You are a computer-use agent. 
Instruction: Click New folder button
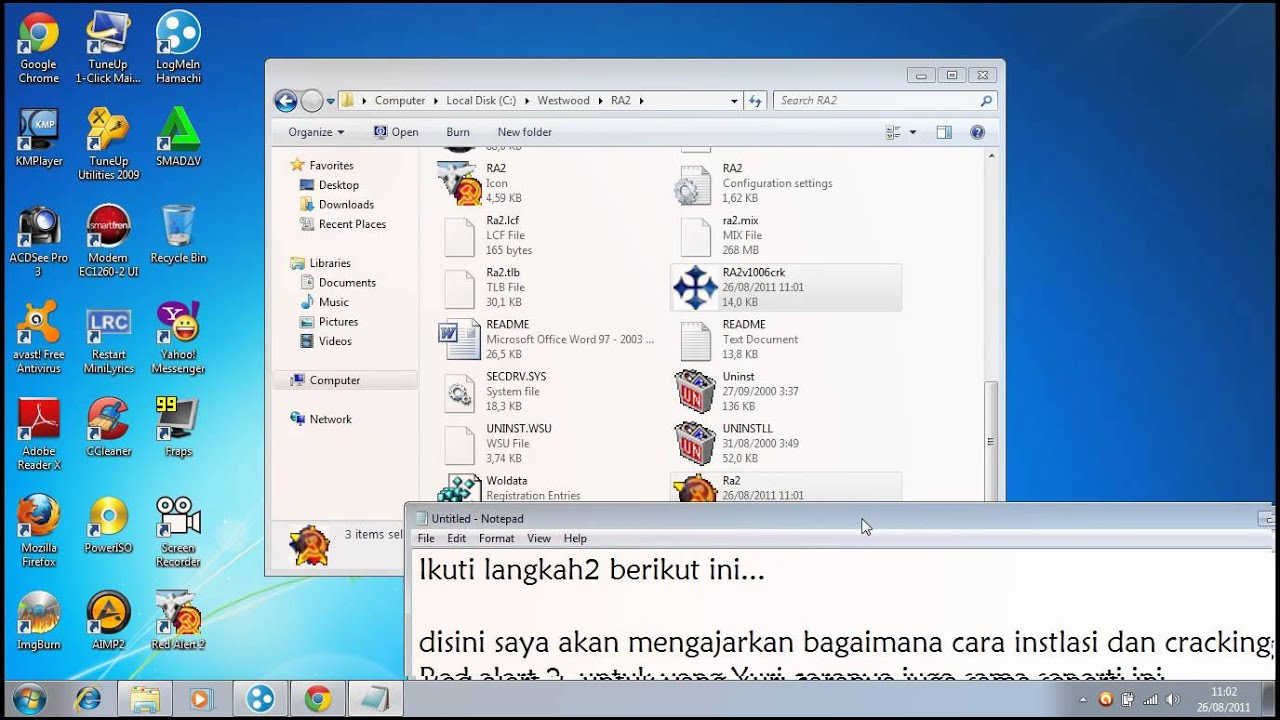tap(525, 132)
